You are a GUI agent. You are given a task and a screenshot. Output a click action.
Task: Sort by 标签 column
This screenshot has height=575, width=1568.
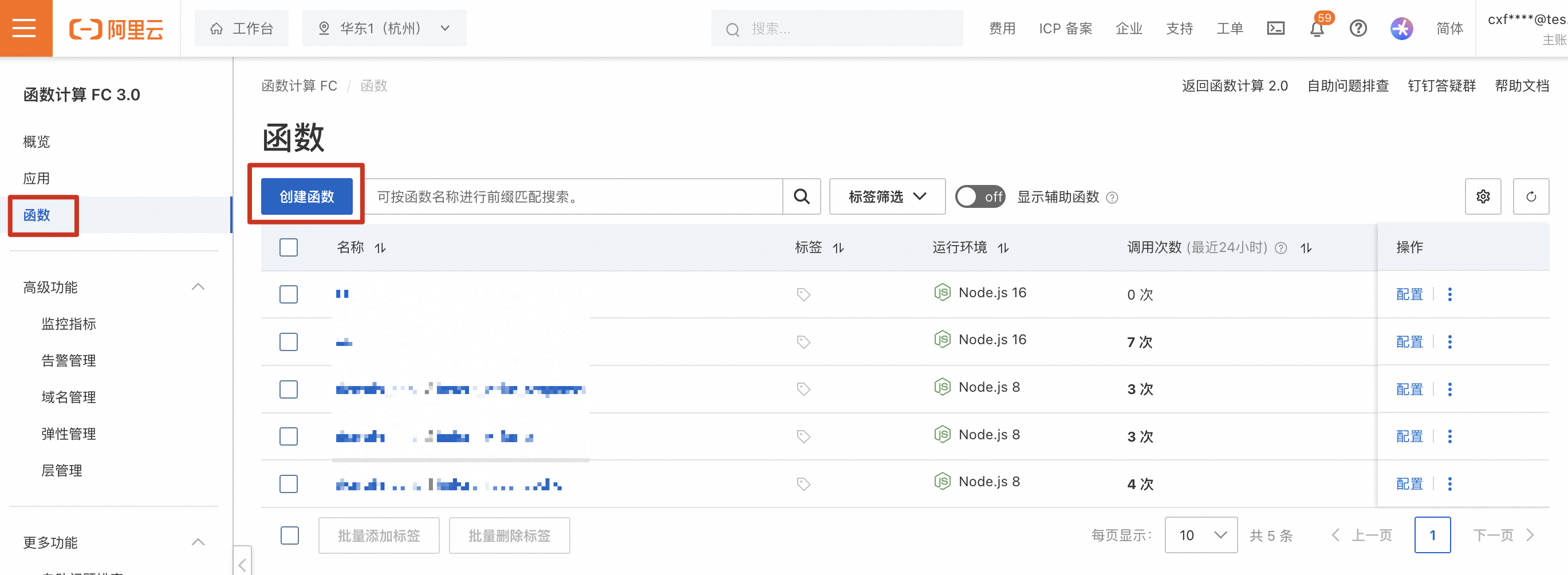[838, 247]
